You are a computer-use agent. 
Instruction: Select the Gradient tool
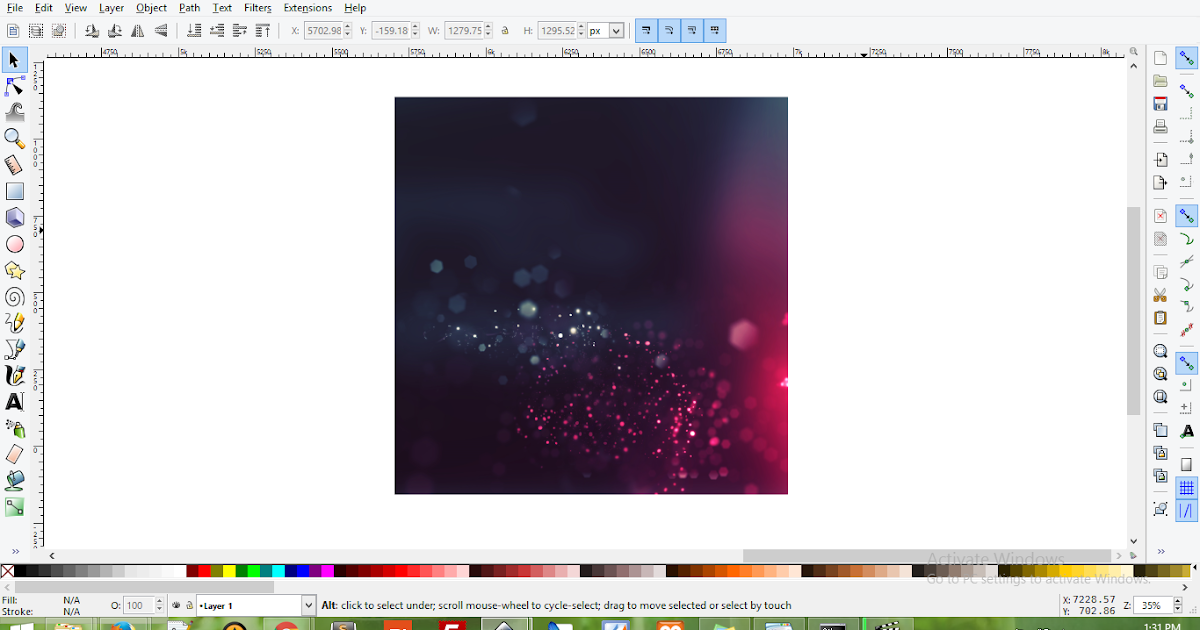click(x=15, y=507)
